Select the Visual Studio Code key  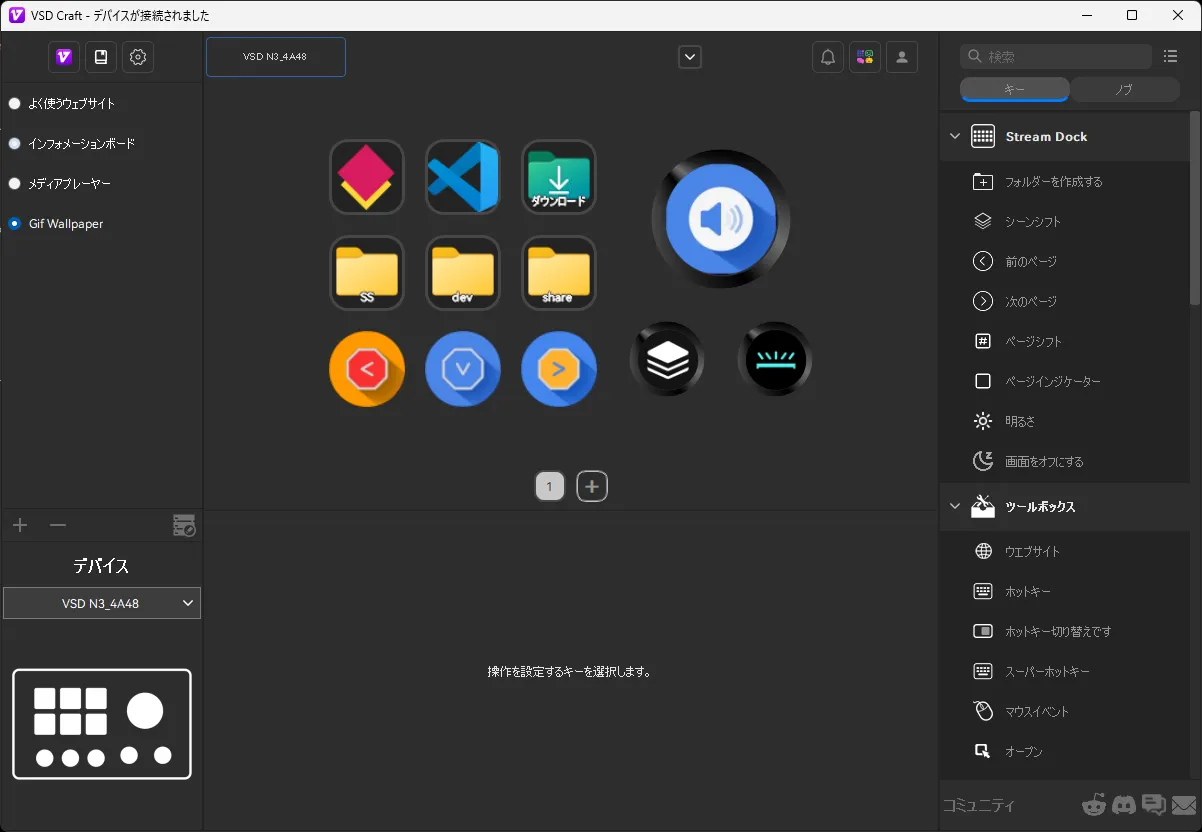(463, 177)
